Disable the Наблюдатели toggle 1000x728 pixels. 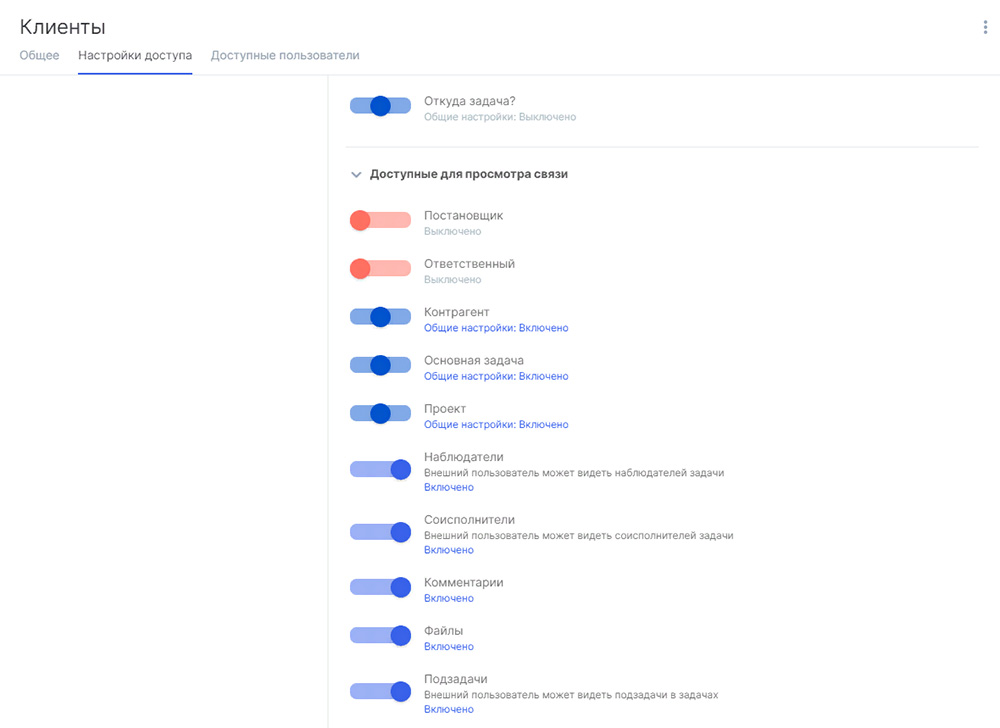click(380, 468)
